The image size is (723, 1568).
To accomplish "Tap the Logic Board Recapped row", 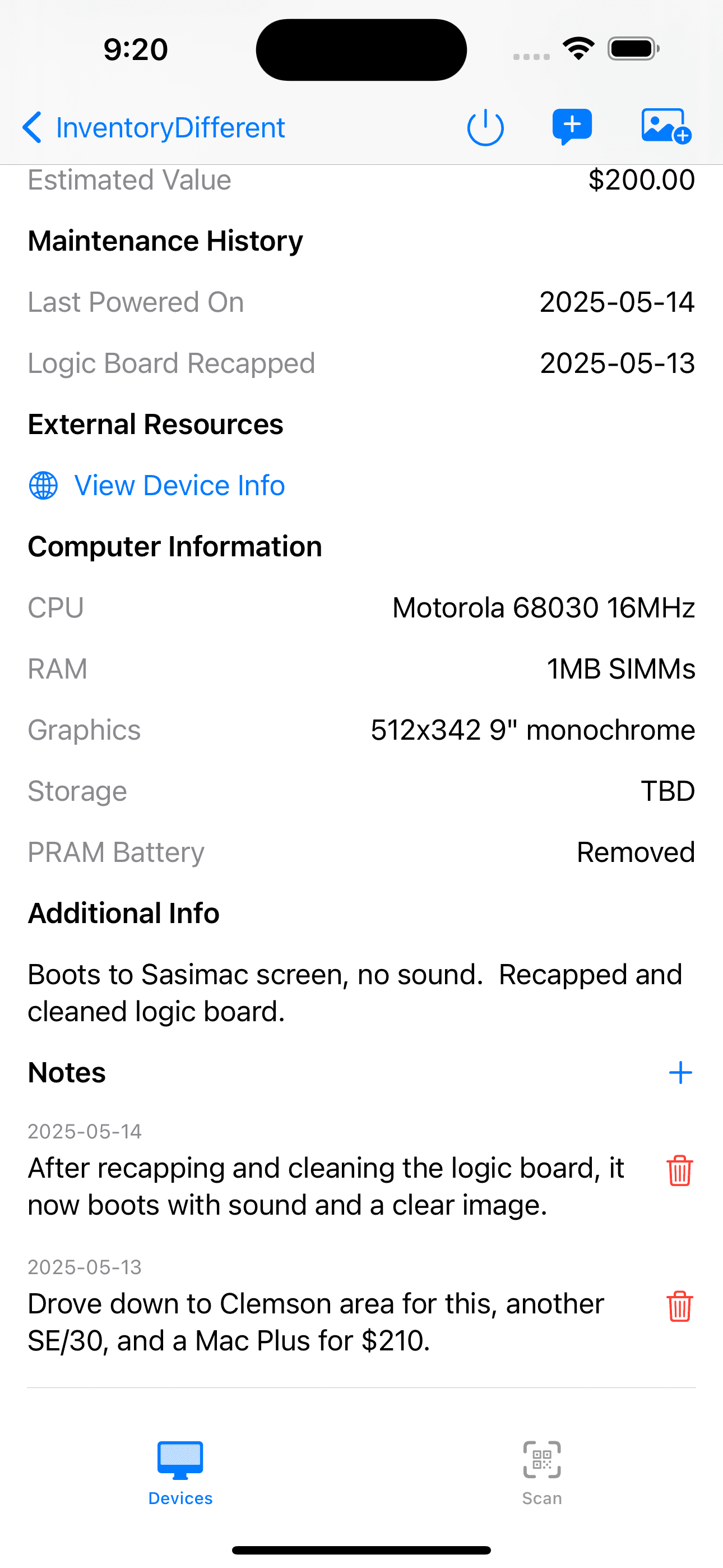I will click(x=361, y=363).
